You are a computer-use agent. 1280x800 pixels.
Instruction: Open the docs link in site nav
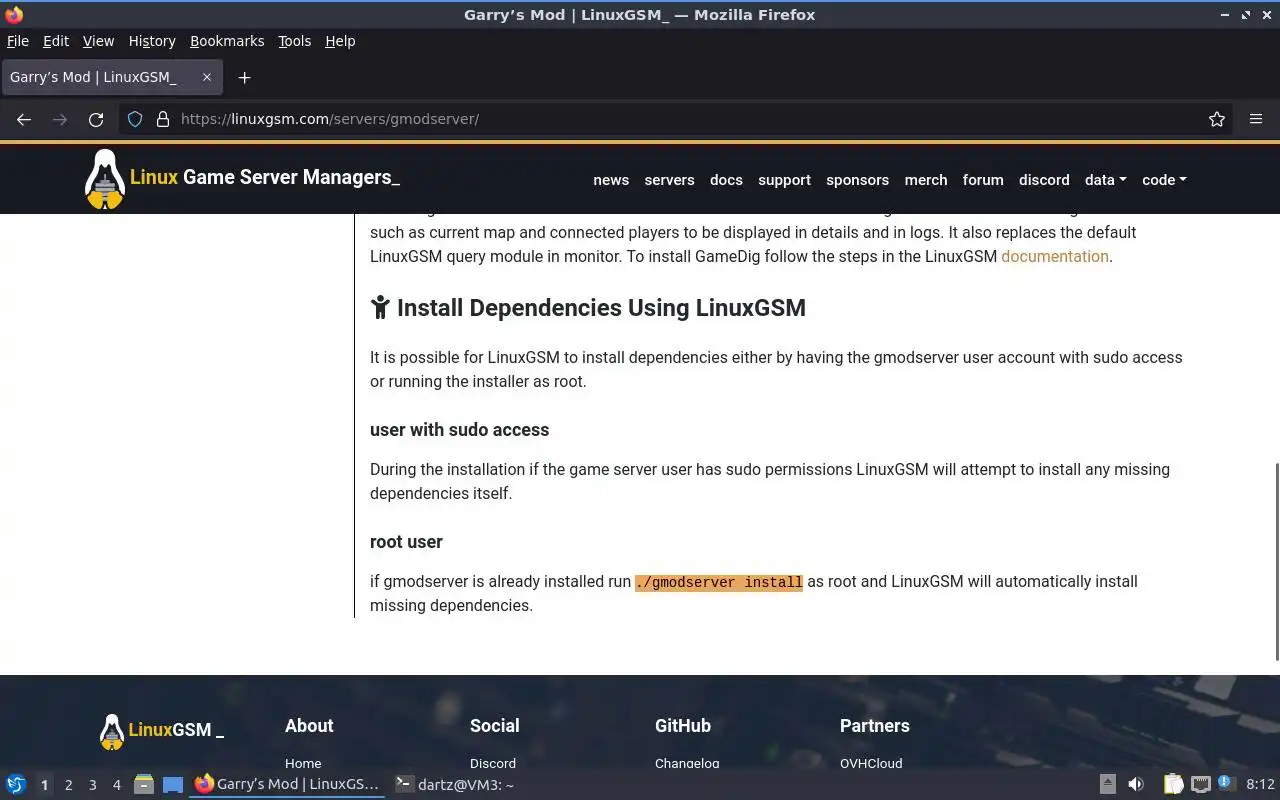[x=726, y=180]
